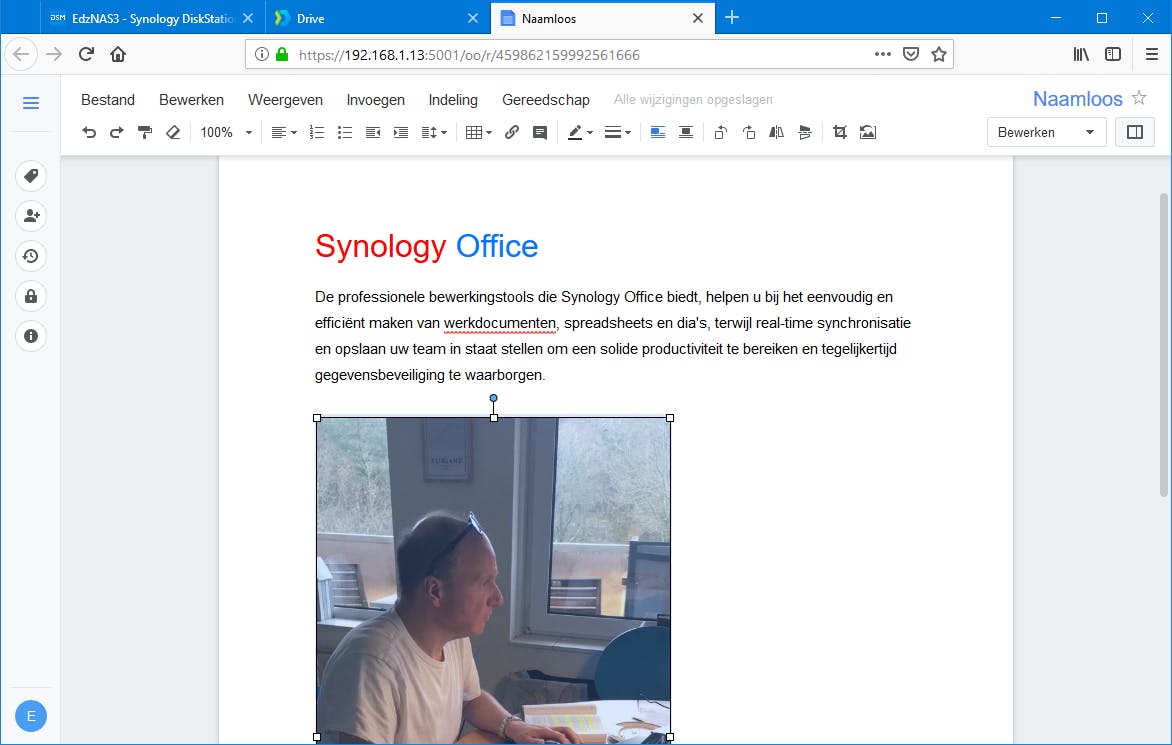
Task: Open the Firefox application menu
Action: [1152, 54]
